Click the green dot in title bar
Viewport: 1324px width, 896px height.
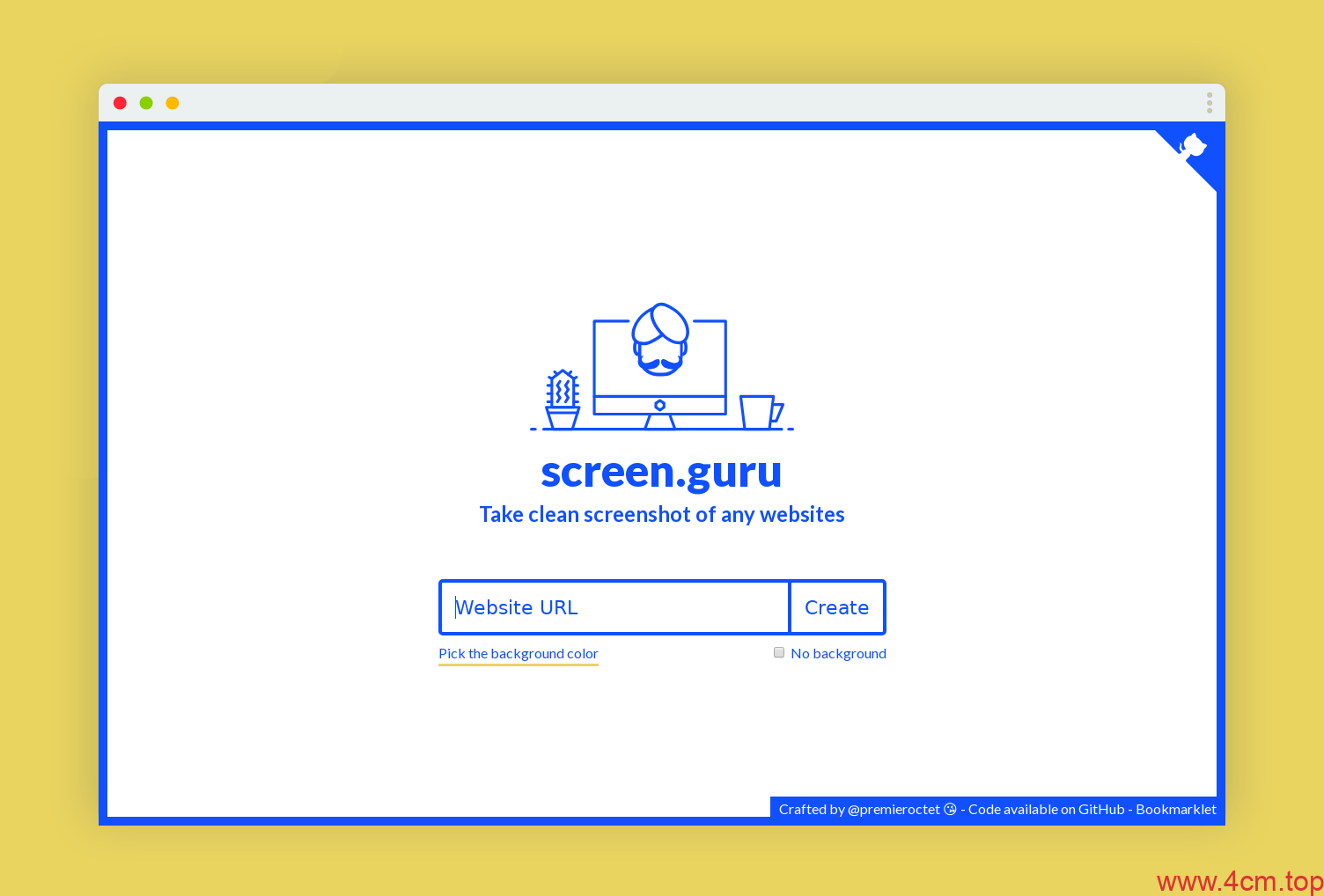pos(146,103)
